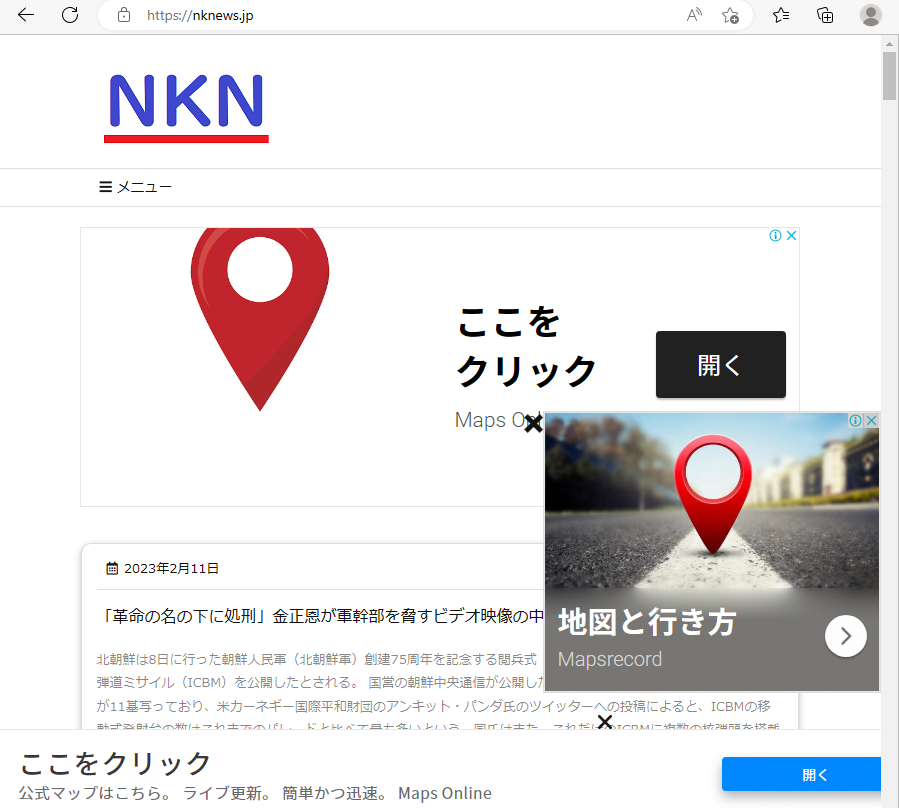Click the road map pin ad image
Screen dimensions: 899x808
[712, 501]
